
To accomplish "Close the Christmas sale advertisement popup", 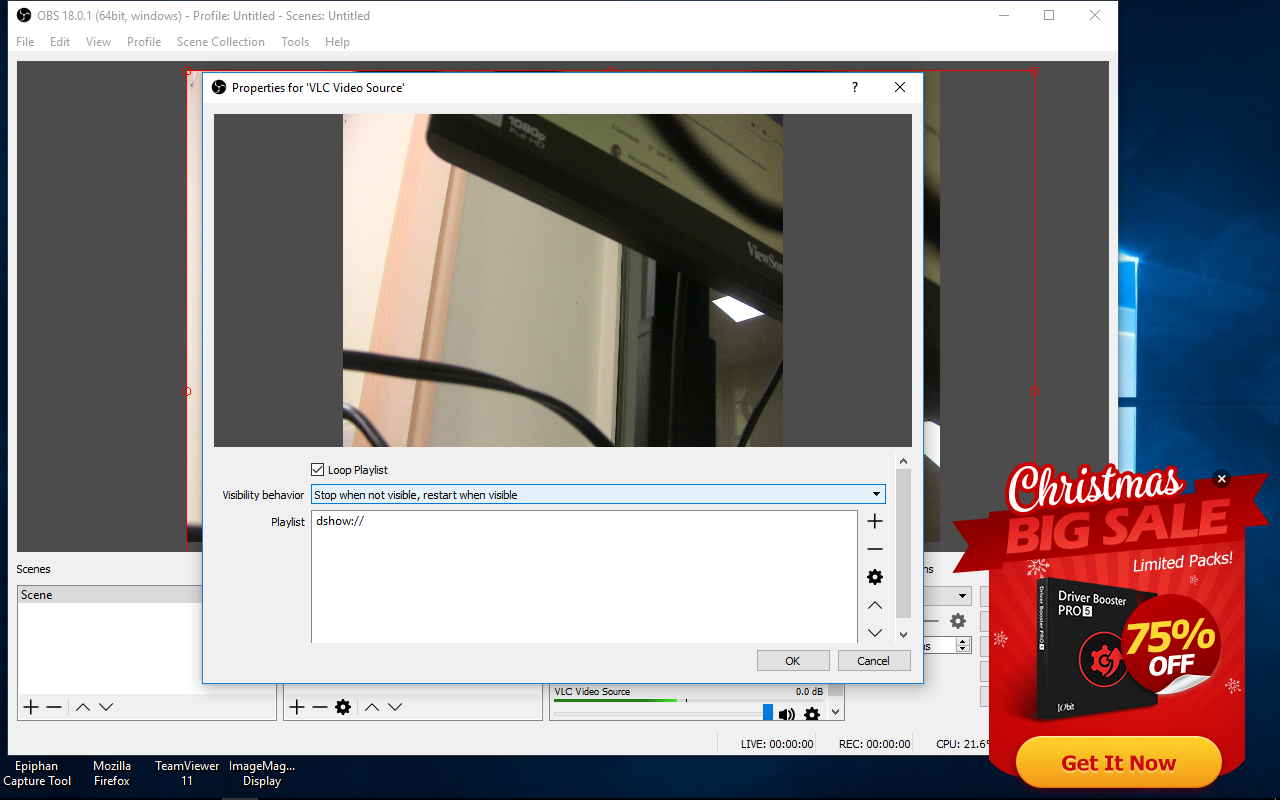I will tap(1221, 479).
